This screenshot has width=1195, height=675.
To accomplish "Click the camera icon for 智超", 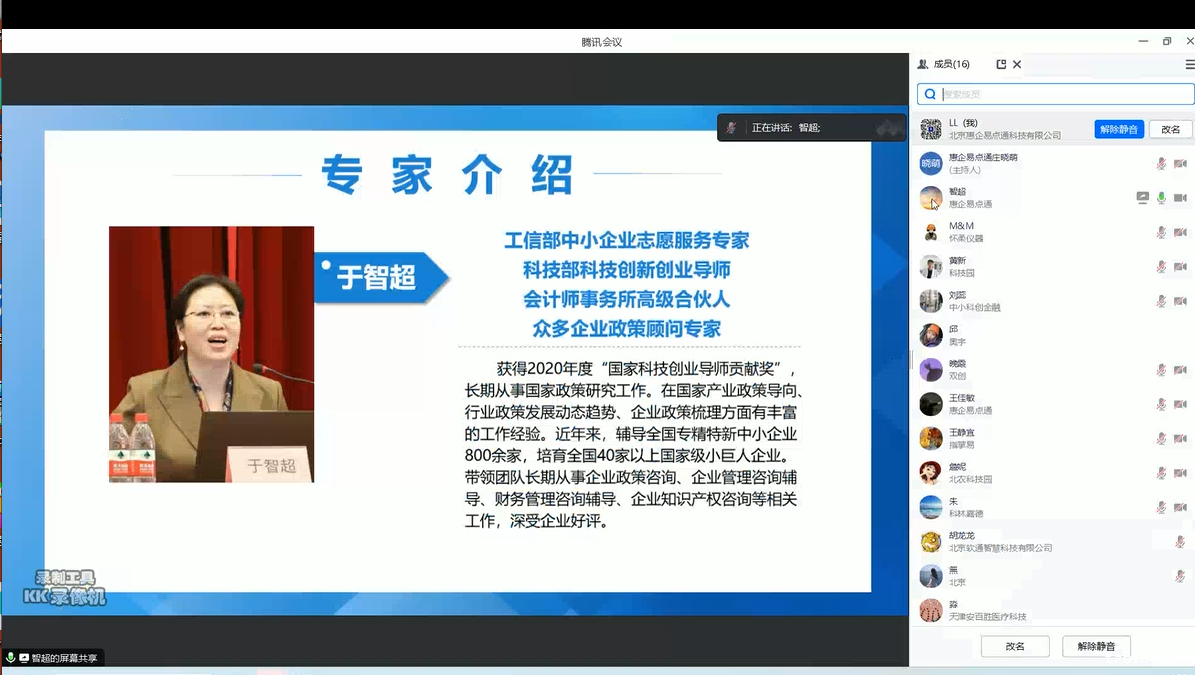I will 1180,198.
